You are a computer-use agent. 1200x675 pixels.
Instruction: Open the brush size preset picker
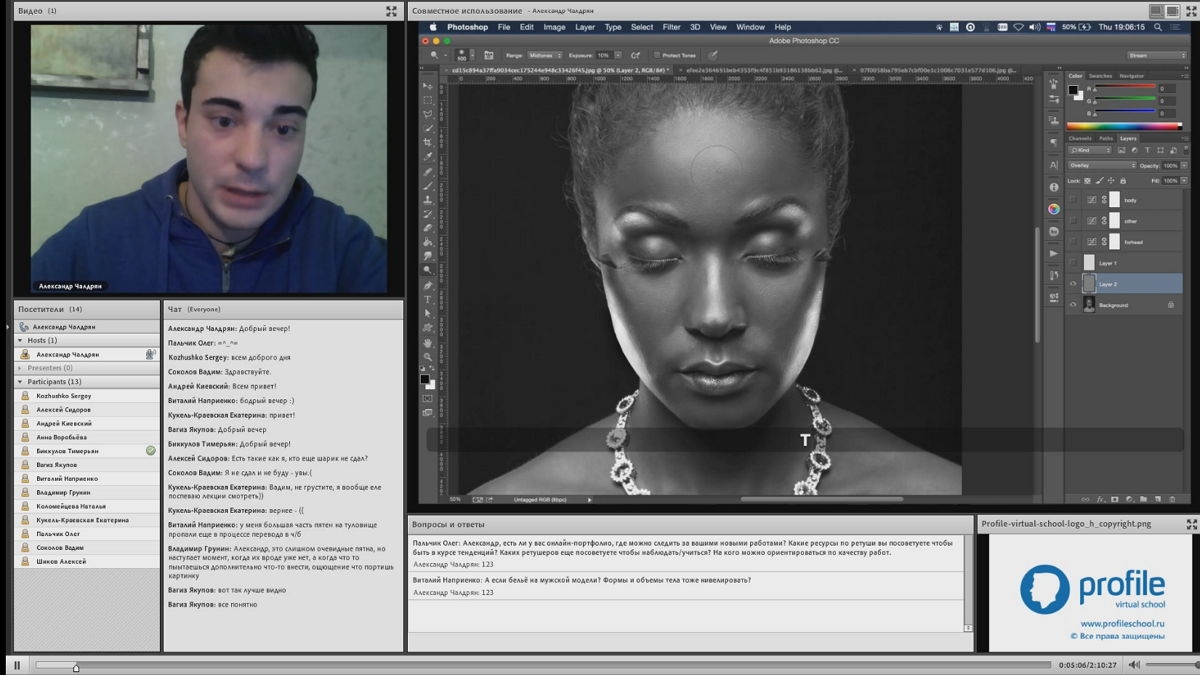pos(473,55)
